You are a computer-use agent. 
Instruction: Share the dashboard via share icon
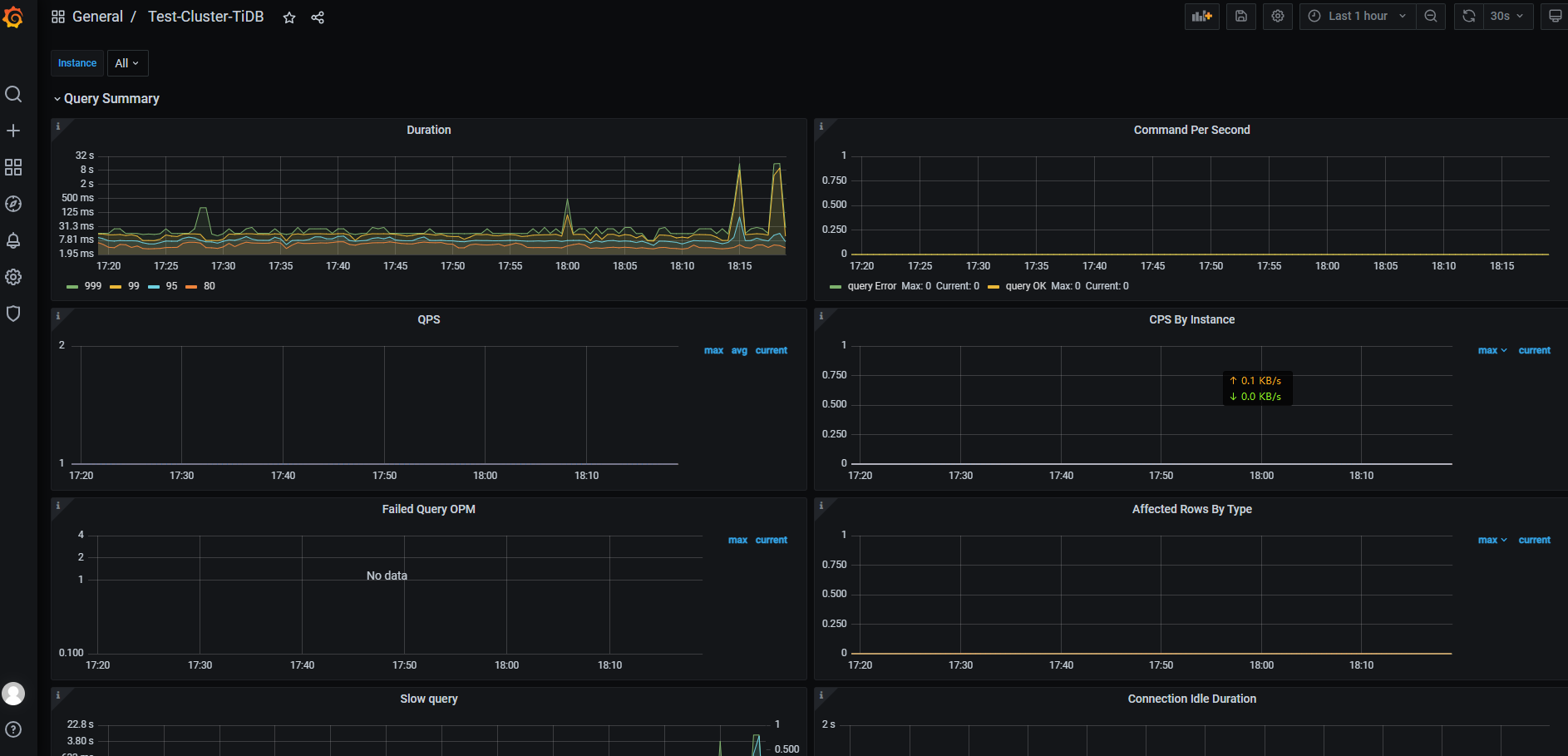pos(318,17)
